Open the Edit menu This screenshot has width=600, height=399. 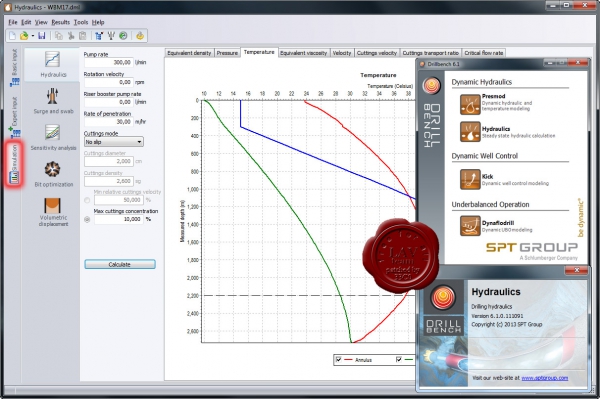tap(26, 22)
